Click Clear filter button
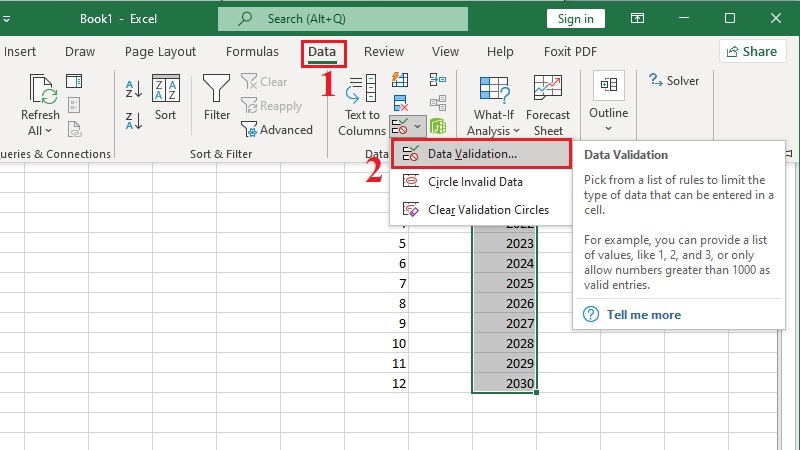Image resolution: width=800 pixels, height=450 pixels. coord(264,82)
